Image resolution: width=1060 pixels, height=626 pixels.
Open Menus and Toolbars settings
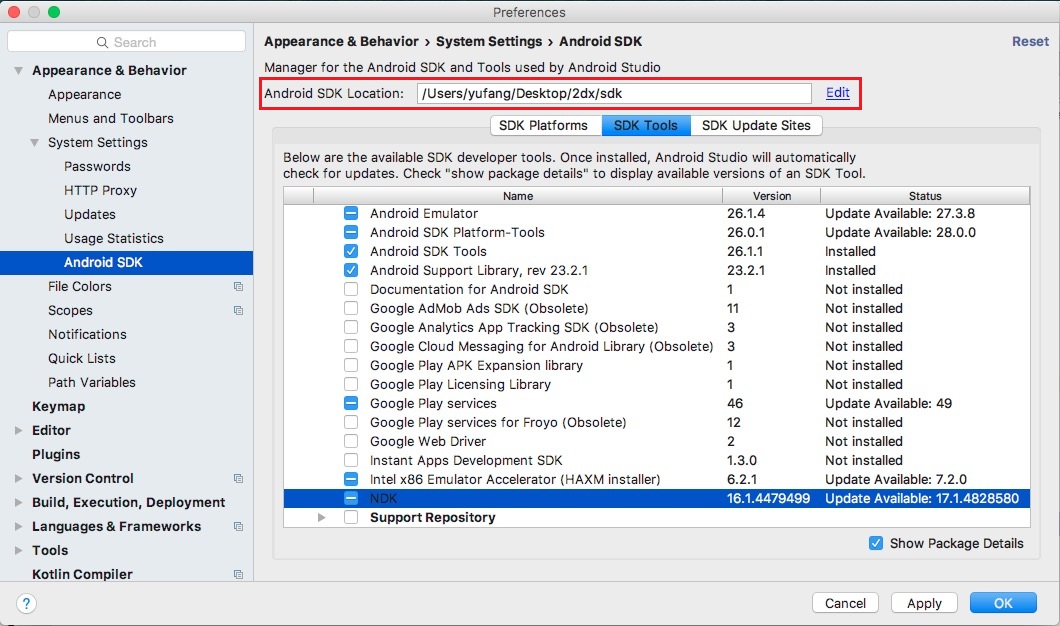coord(111,118)
